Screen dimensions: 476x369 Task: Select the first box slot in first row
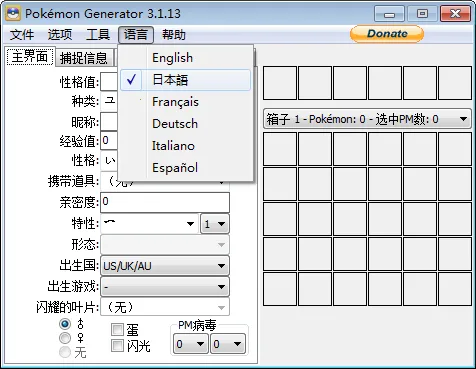pos(280,149)
